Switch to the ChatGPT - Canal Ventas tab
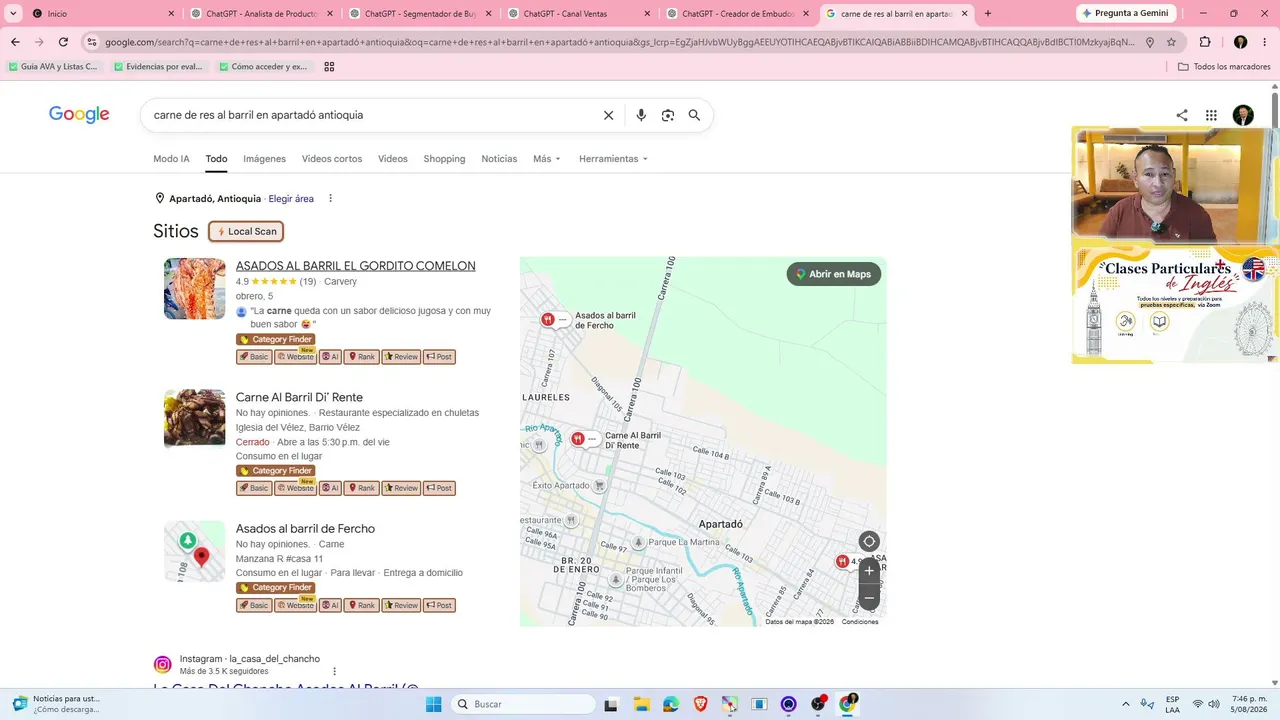 point(580,14)
